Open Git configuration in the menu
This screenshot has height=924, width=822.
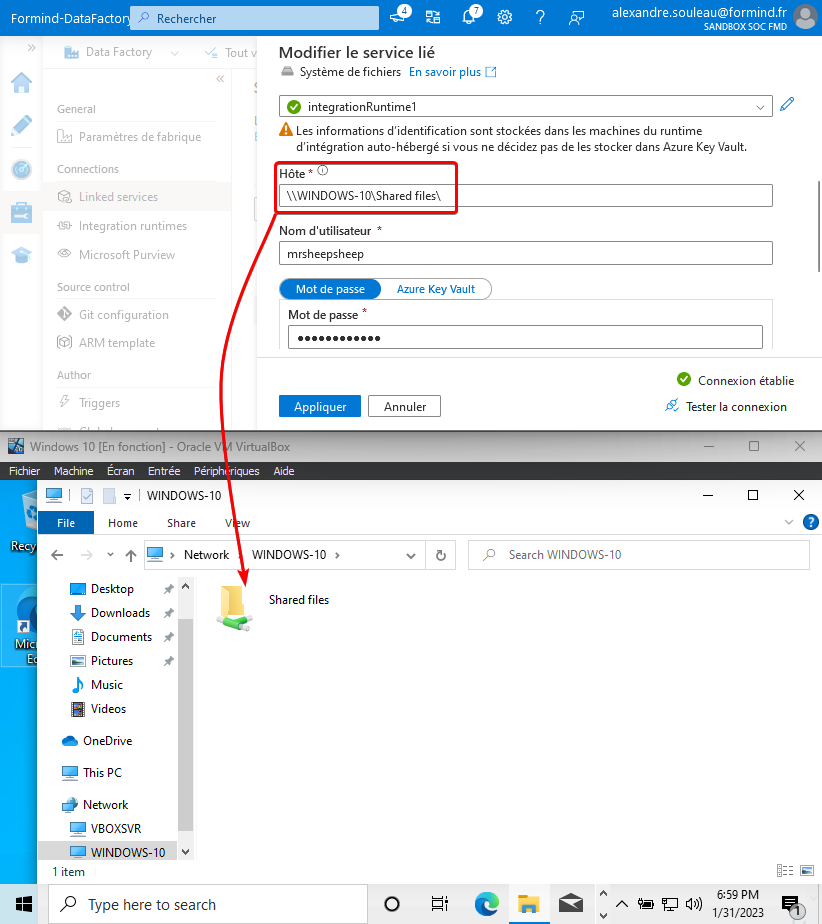coord(124,315)
